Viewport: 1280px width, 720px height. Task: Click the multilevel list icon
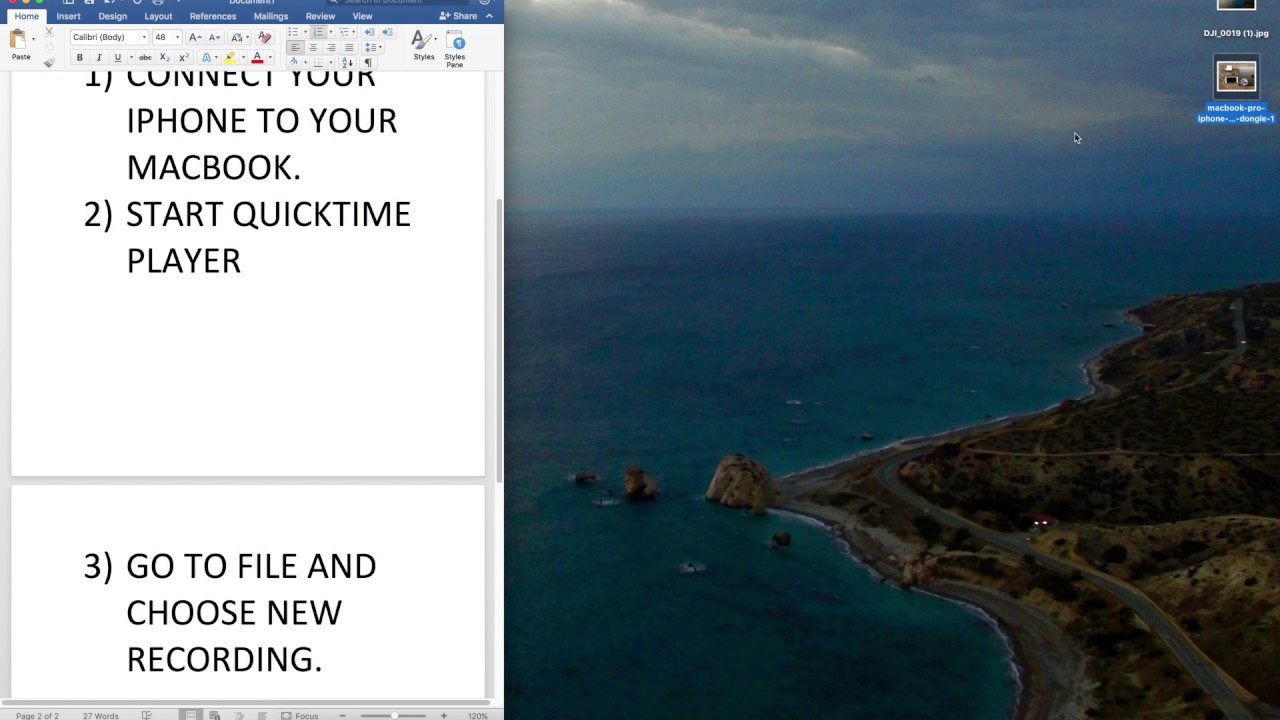point(343,32)
